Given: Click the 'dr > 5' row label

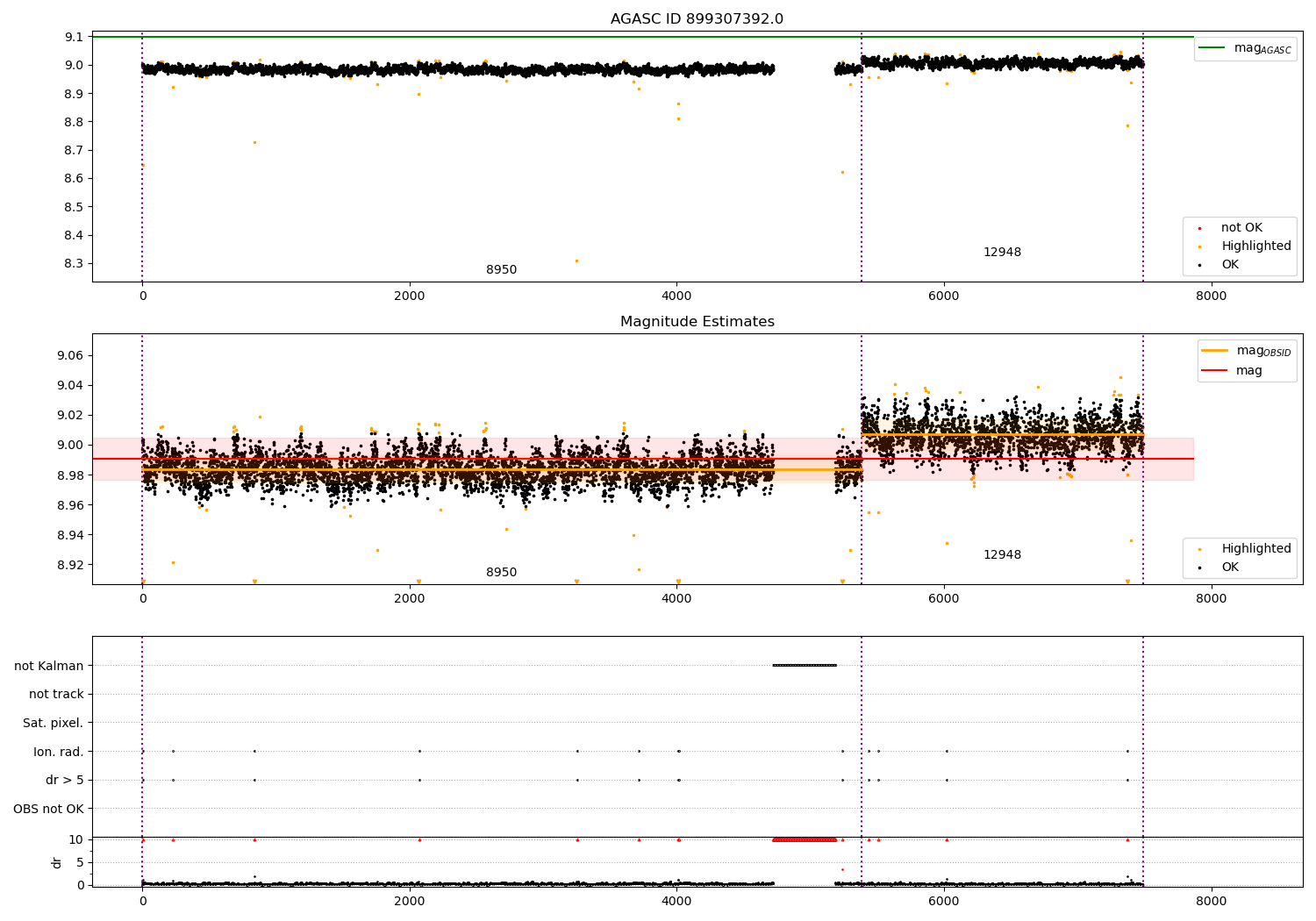Looking at the screenshot, I should click(65, 781).
